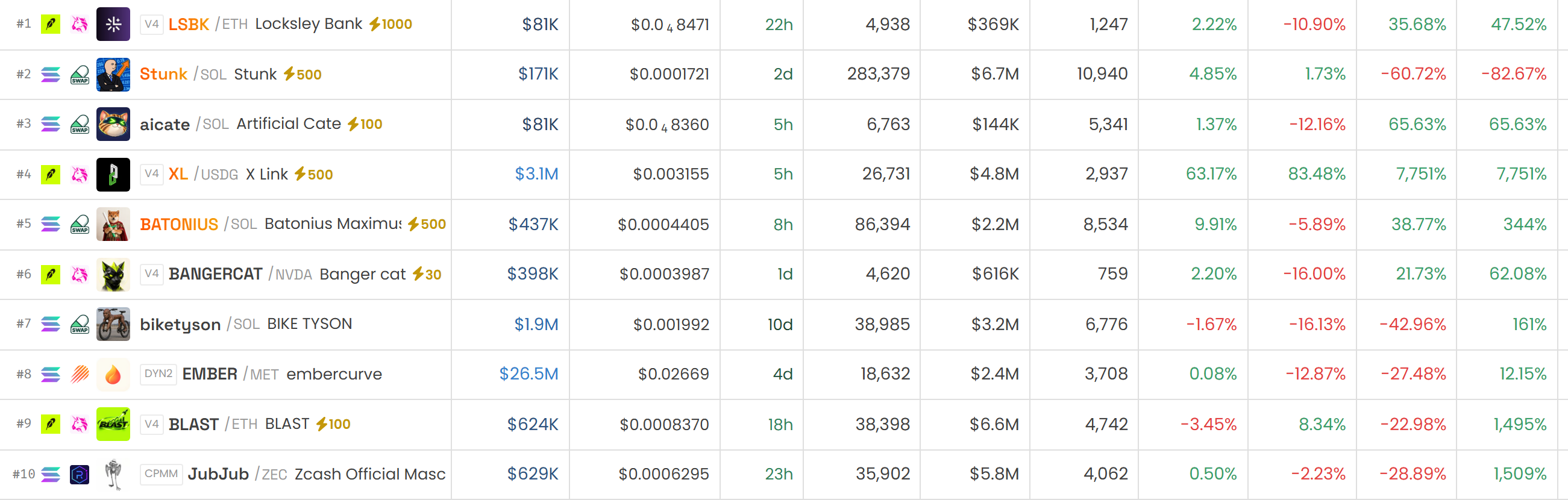This screenshot has width=1568, height=500.
Task: Click the Uniswap unicorn icon in row #4
Action: [x=80, y=175]
